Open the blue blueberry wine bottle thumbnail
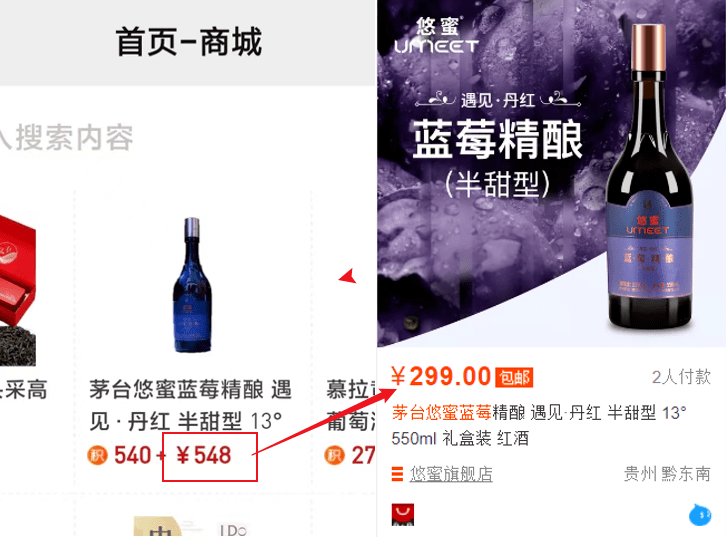Image resolution: width=726 pixels, height=537 pixels. pyautogui.click(x=193, y=285)
